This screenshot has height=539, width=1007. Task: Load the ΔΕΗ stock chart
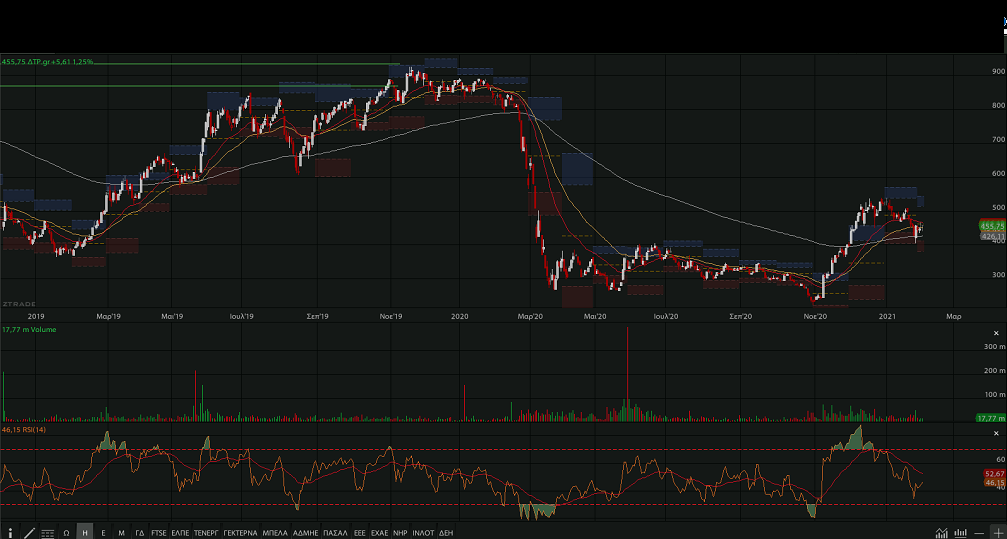pyautogui.click(x=446, y=532)
